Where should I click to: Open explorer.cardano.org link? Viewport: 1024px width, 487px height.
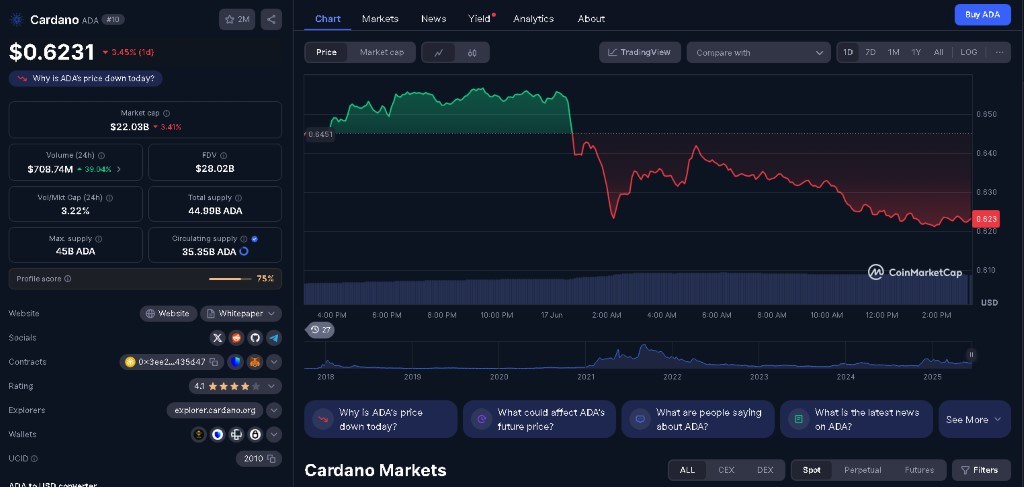(x=215, y=410)
